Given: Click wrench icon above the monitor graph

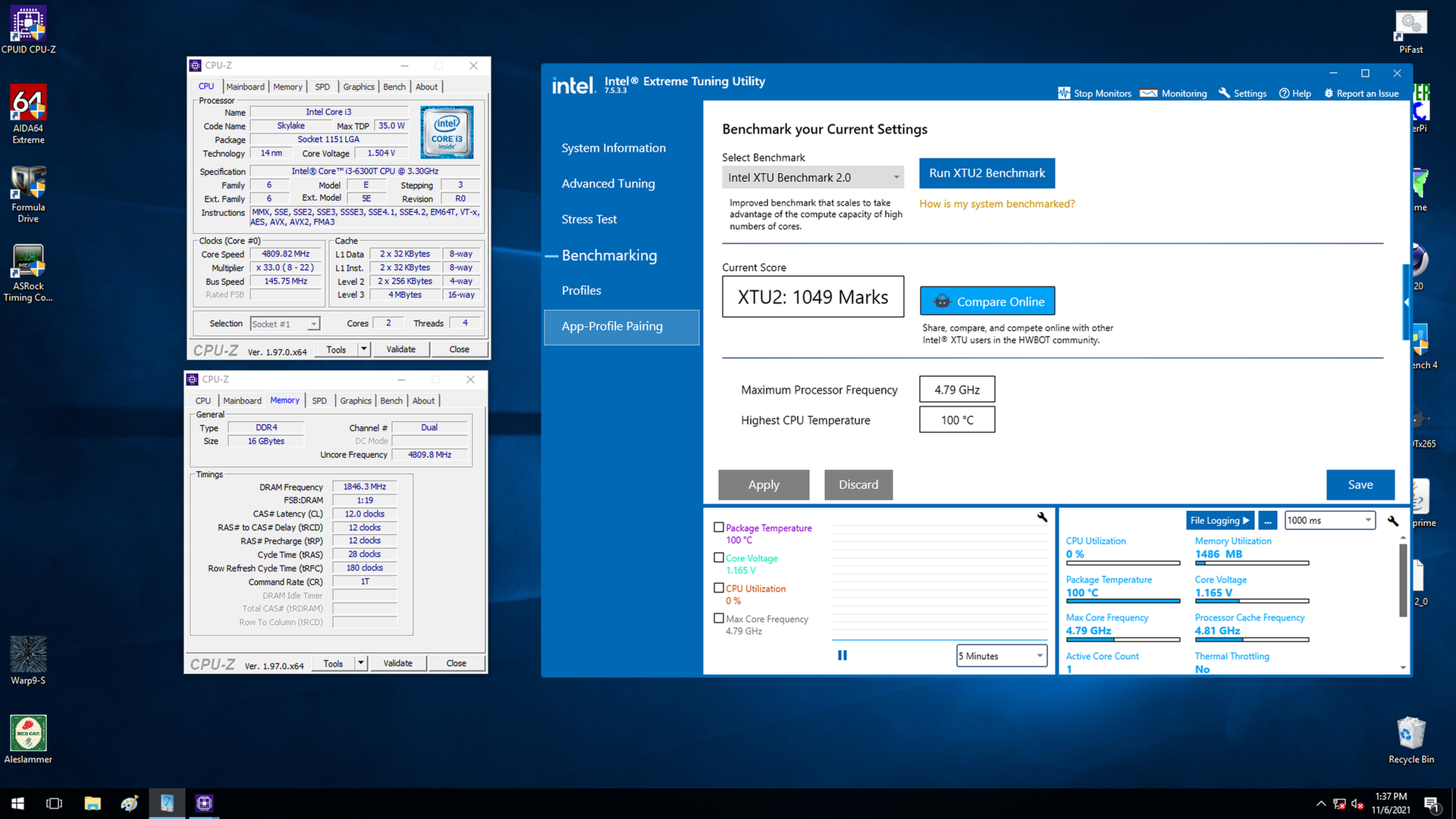Looking at the screenshot, I should (x=1042, y=517).
